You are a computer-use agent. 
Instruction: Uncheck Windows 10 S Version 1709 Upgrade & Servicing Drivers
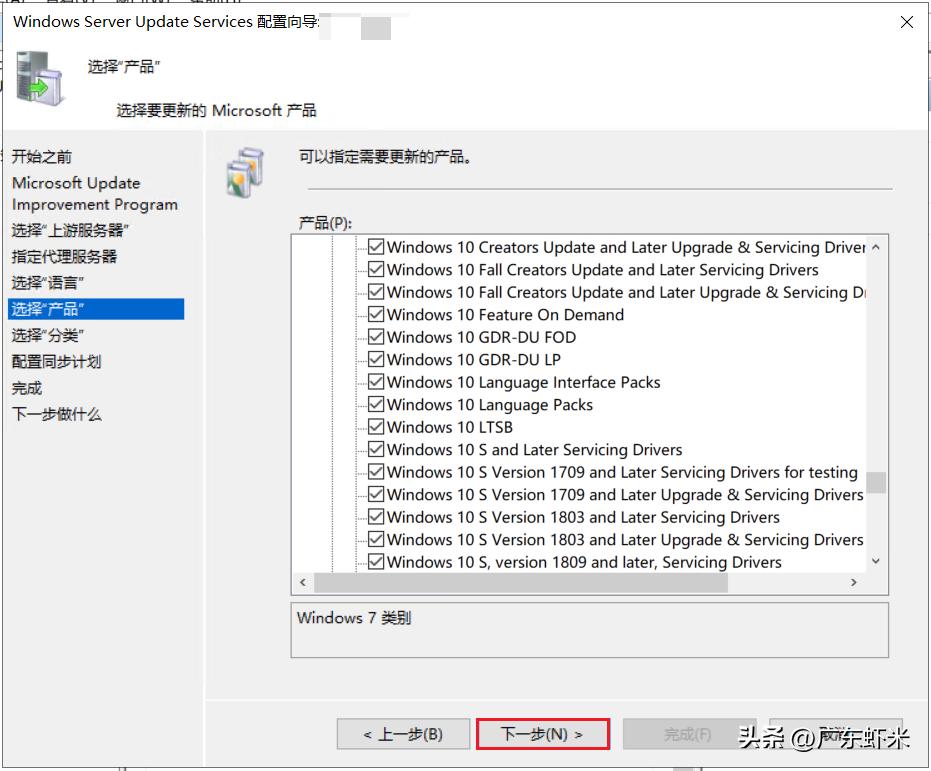click(376, 494)
